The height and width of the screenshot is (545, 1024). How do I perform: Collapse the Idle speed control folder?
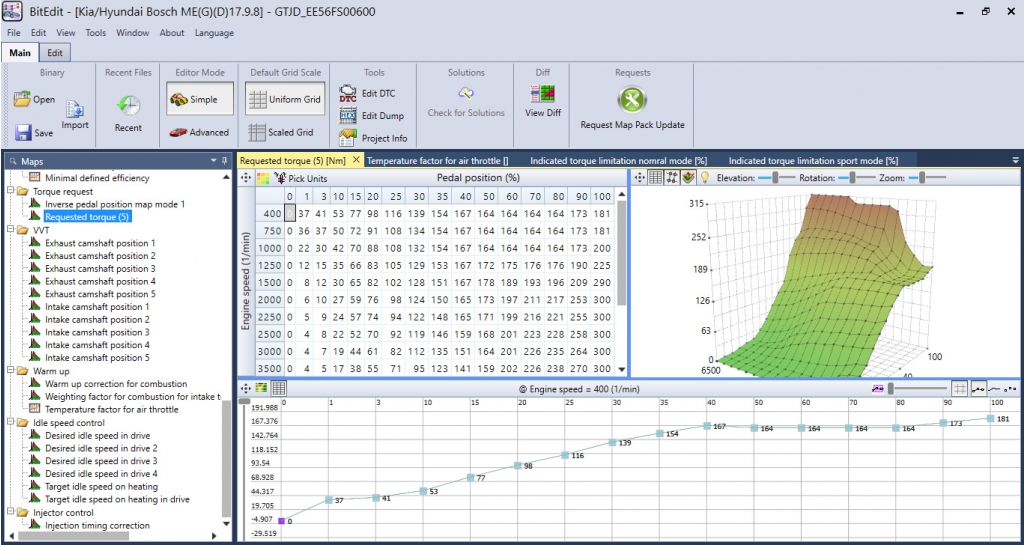click(x=10, y=422)
